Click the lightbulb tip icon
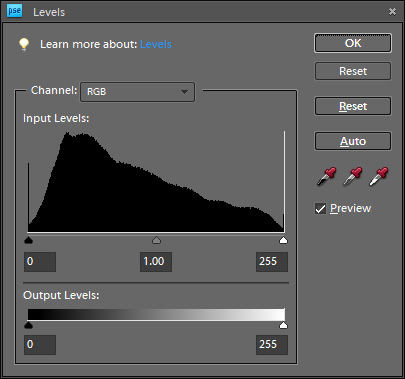 click(x=24, y=44)
